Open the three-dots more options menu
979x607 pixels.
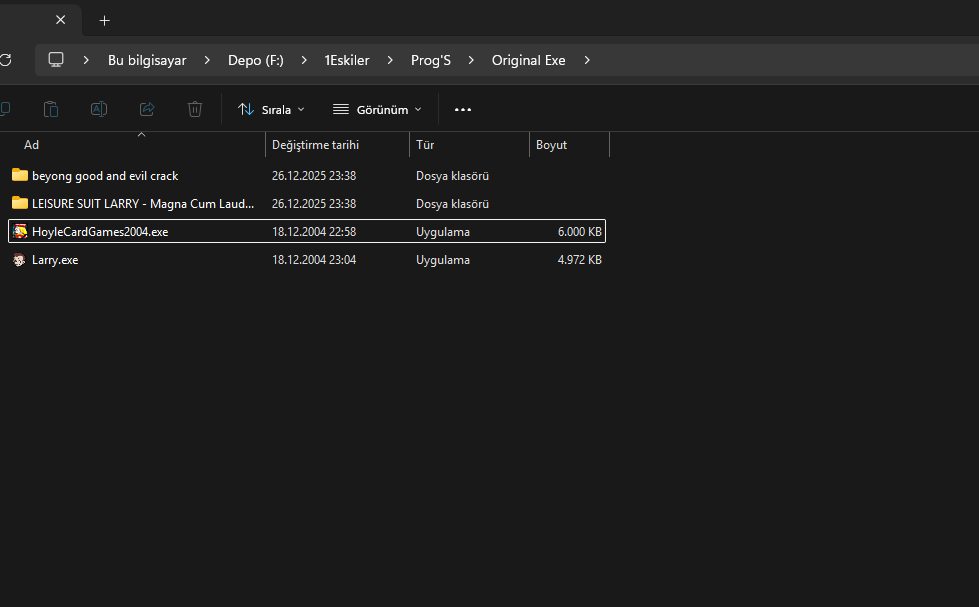(463, 109)
